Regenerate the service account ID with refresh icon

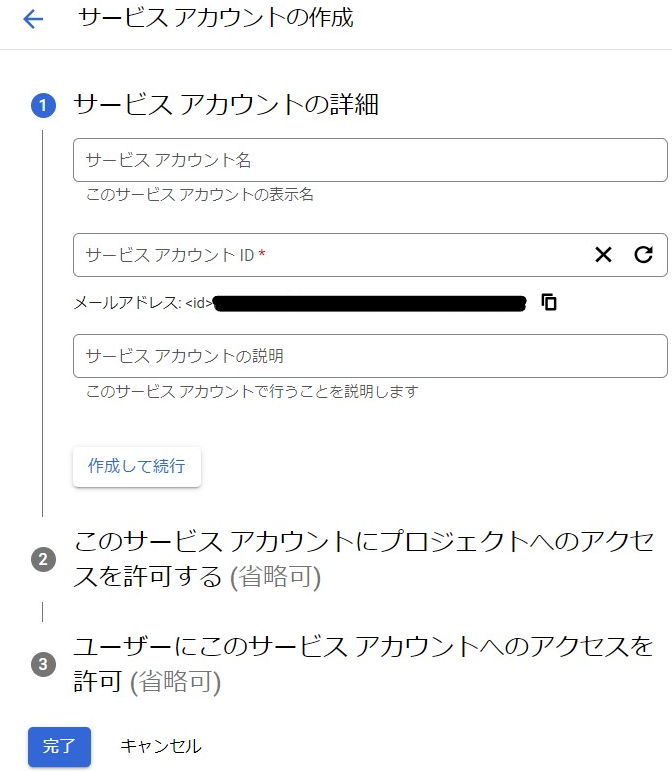pos(643,255)
